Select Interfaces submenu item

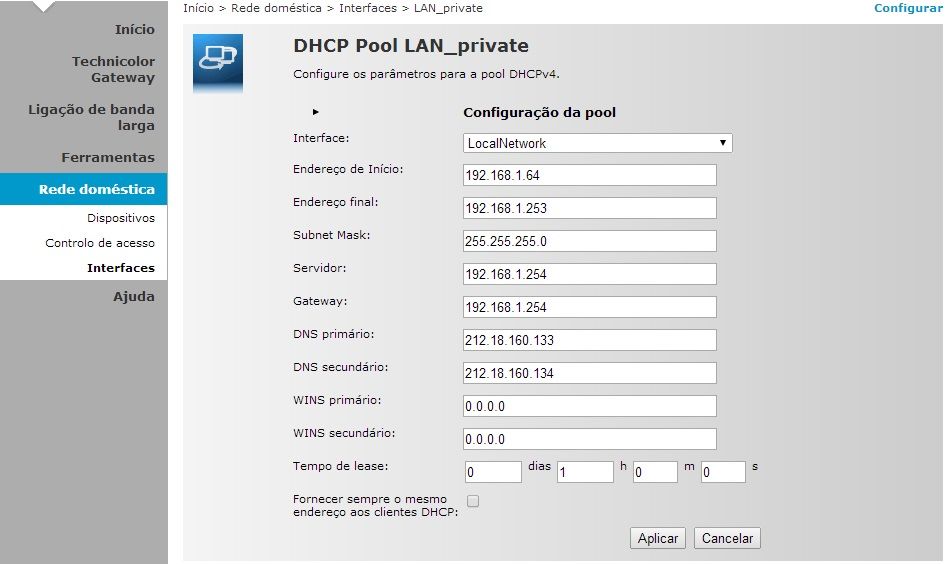[x=121, y=268]
